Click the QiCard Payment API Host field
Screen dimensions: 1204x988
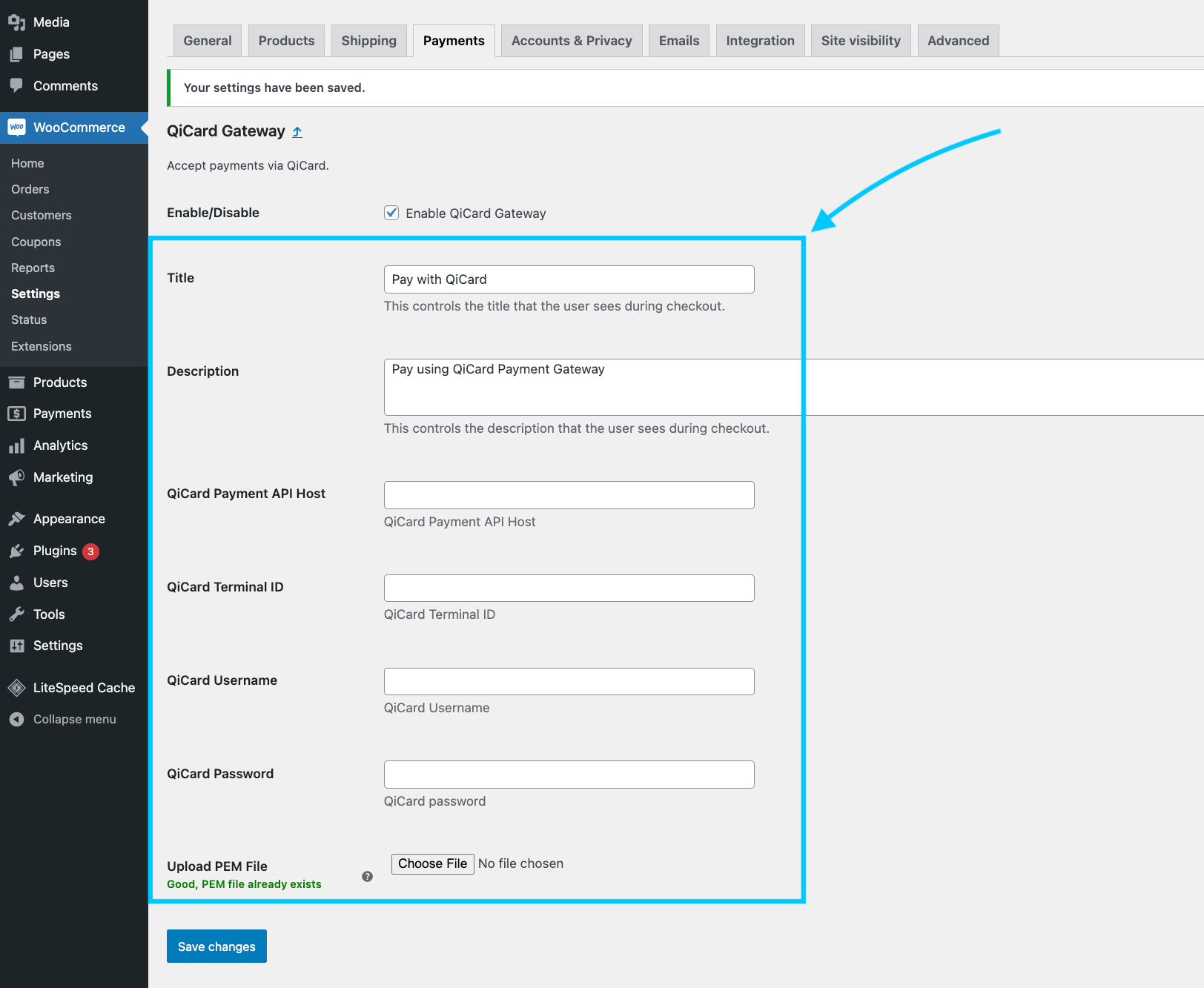pos(569,495)
